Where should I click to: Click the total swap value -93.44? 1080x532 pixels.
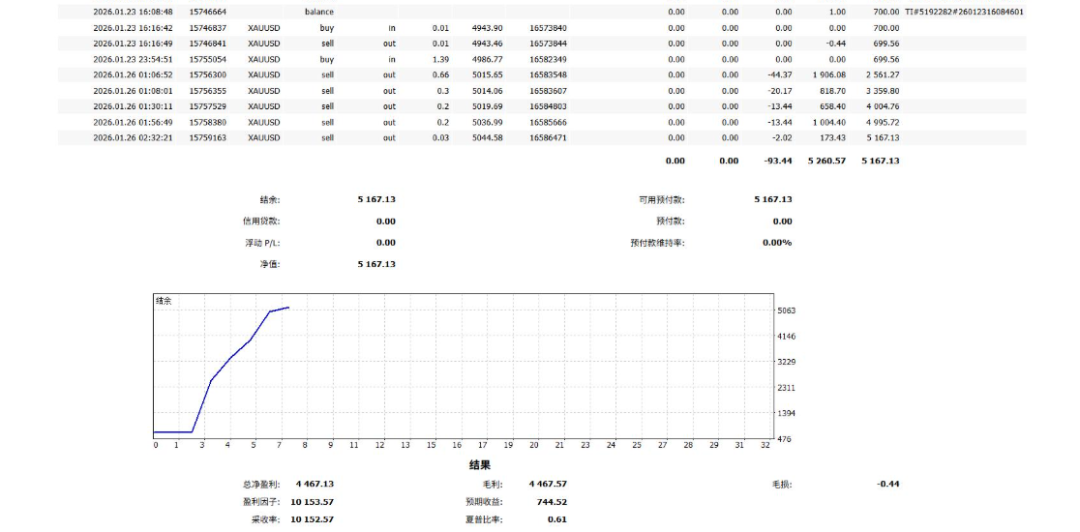777,160
